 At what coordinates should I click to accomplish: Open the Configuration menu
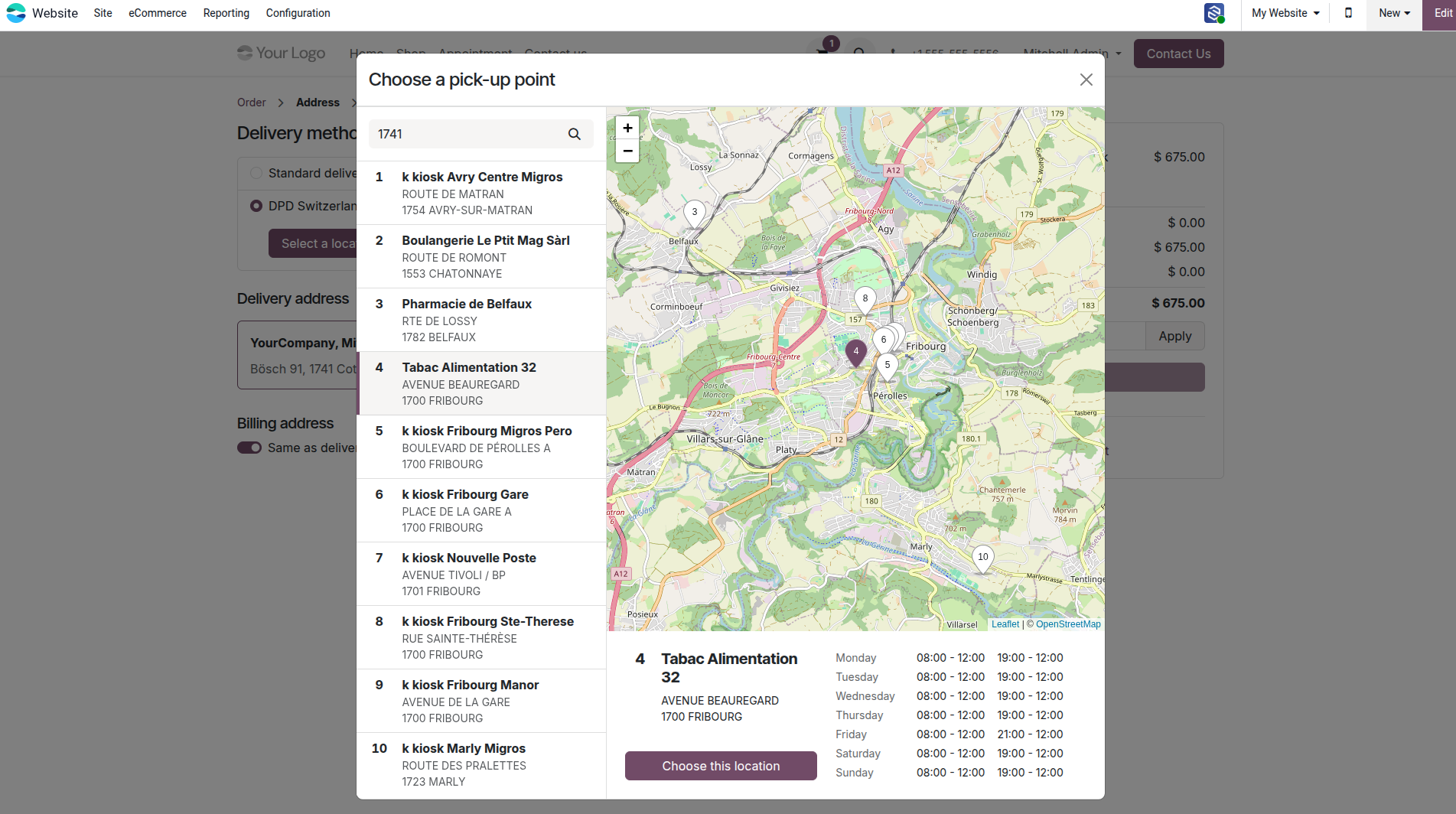tap(298, 13)
